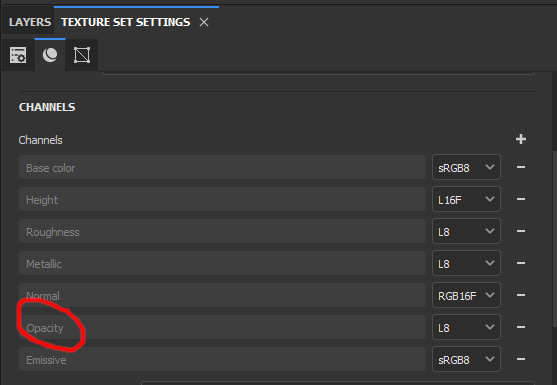557x385 pixels.
Task: Select the Texture Set Settings tab
Action: click(125, 22)
